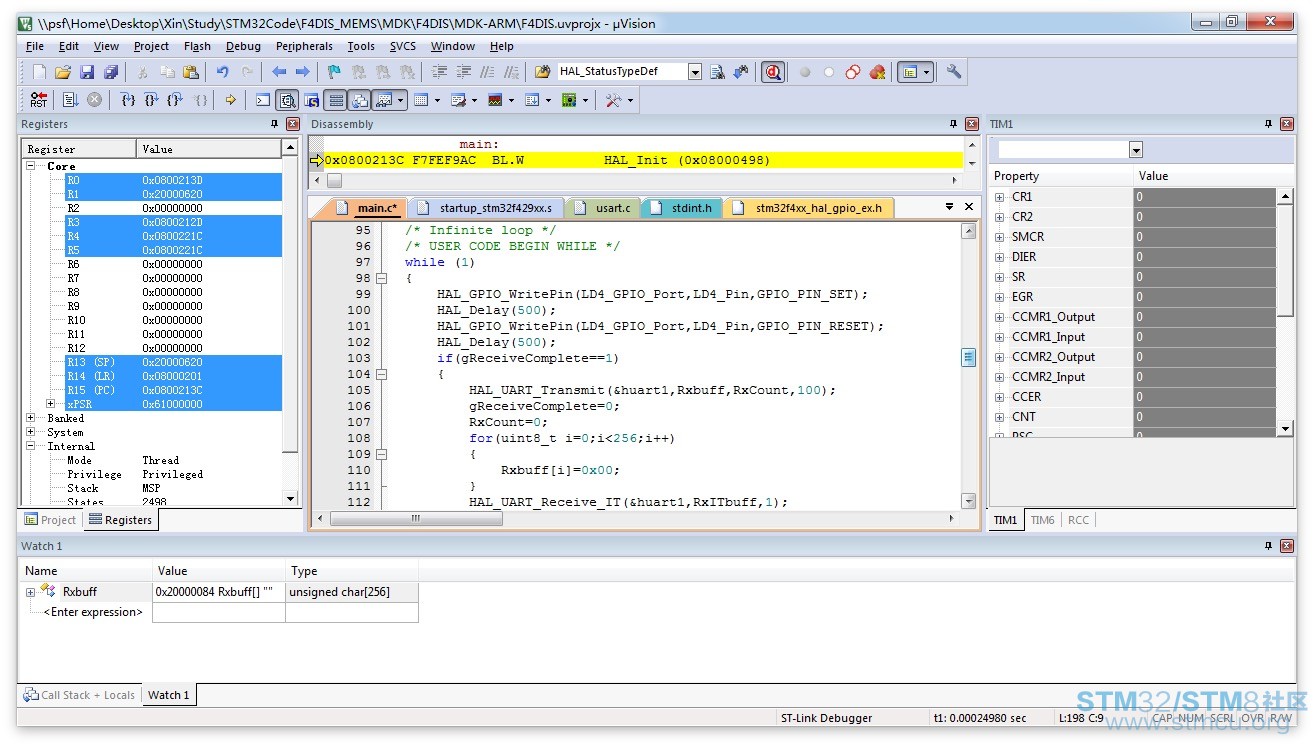Screen dimensions: 1314x747
Task: Insert a bookmark with the flag icon
Action: [334, 72]
